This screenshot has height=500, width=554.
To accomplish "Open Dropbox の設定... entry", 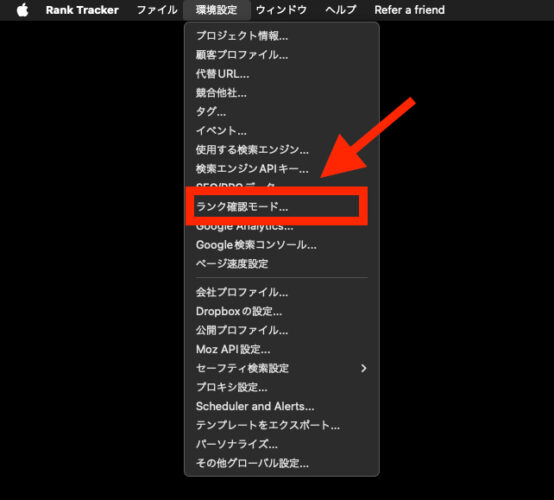I will [x=282, y=311].
